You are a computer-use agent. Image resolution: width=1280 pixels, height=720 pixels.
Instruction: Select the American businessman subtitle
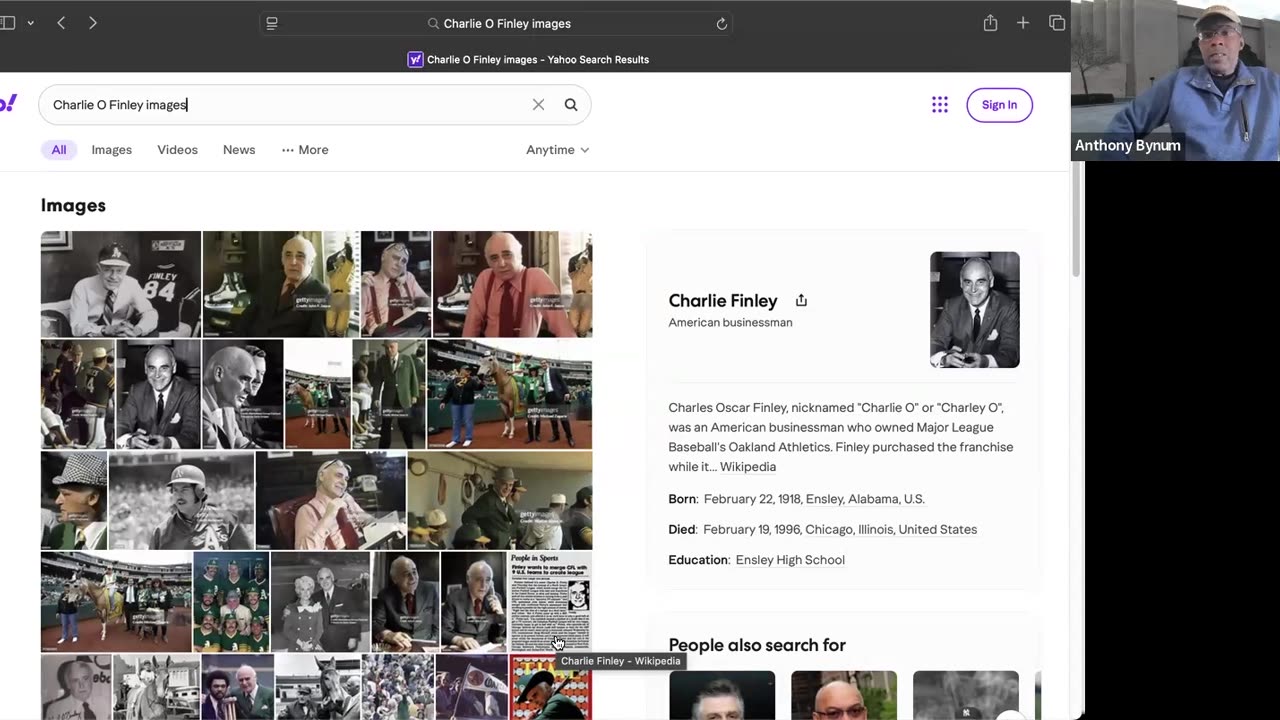tap(731, 323)
